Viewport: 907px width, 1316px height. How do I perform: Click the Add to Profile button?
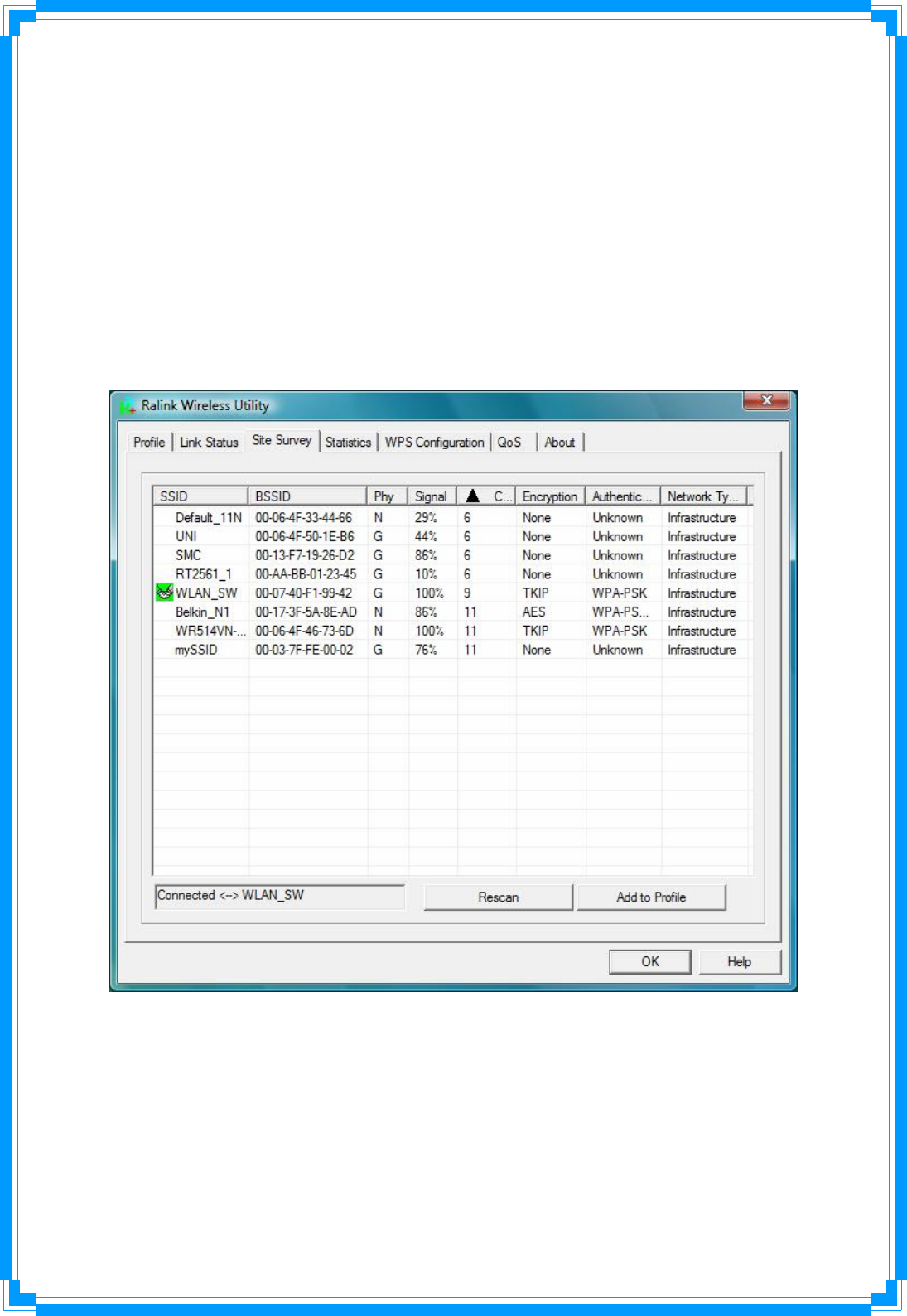pyautogui.click(x=651, y=897)
